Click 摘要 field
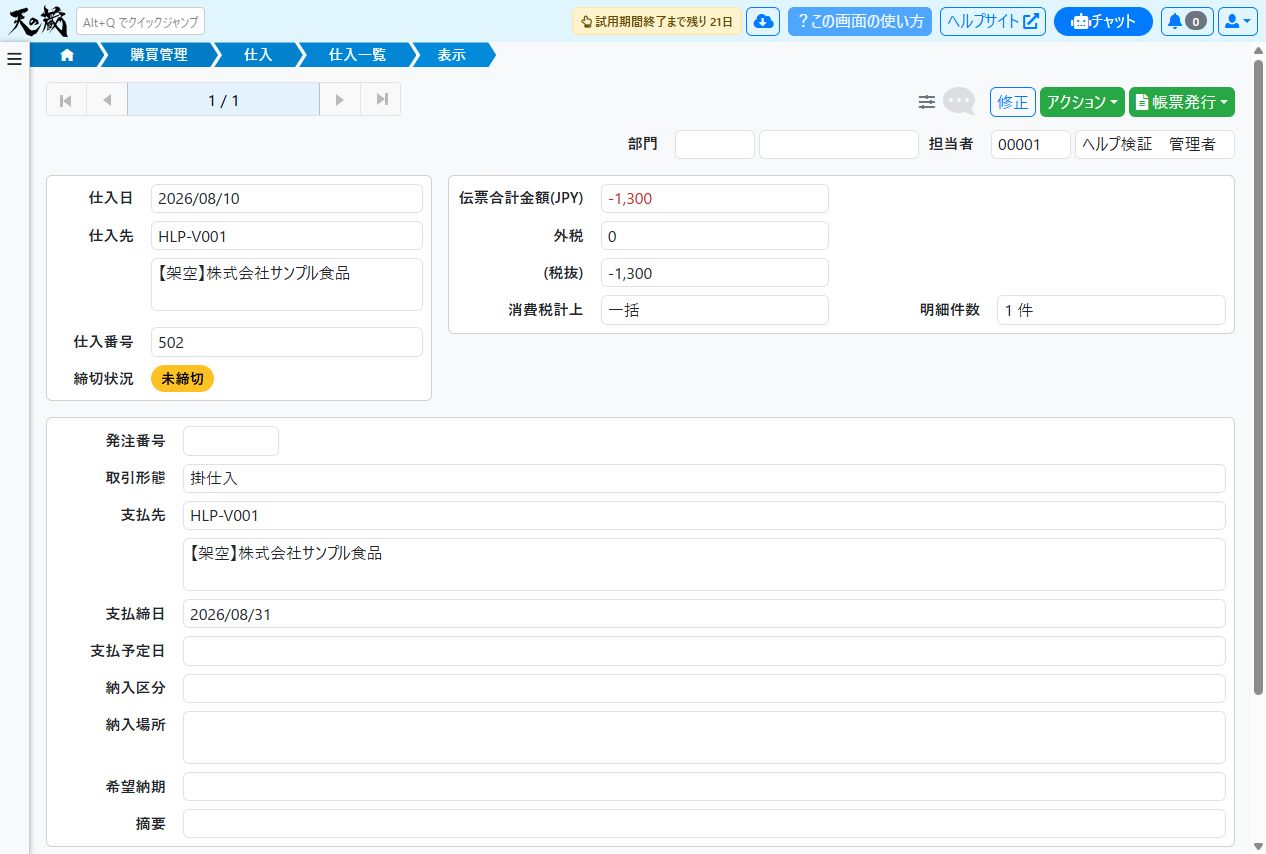The image size is (1266, 854). tap(704, 824)
